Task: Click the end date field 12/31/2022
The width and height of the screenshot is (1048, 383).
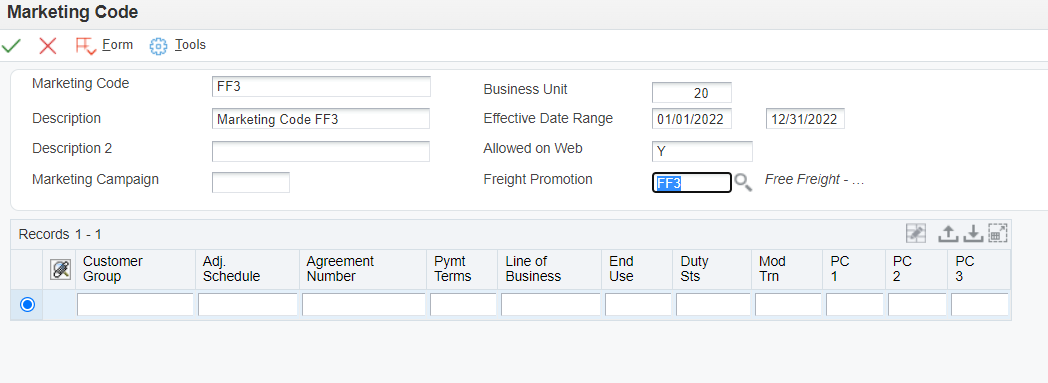Action: click(805, 119)
